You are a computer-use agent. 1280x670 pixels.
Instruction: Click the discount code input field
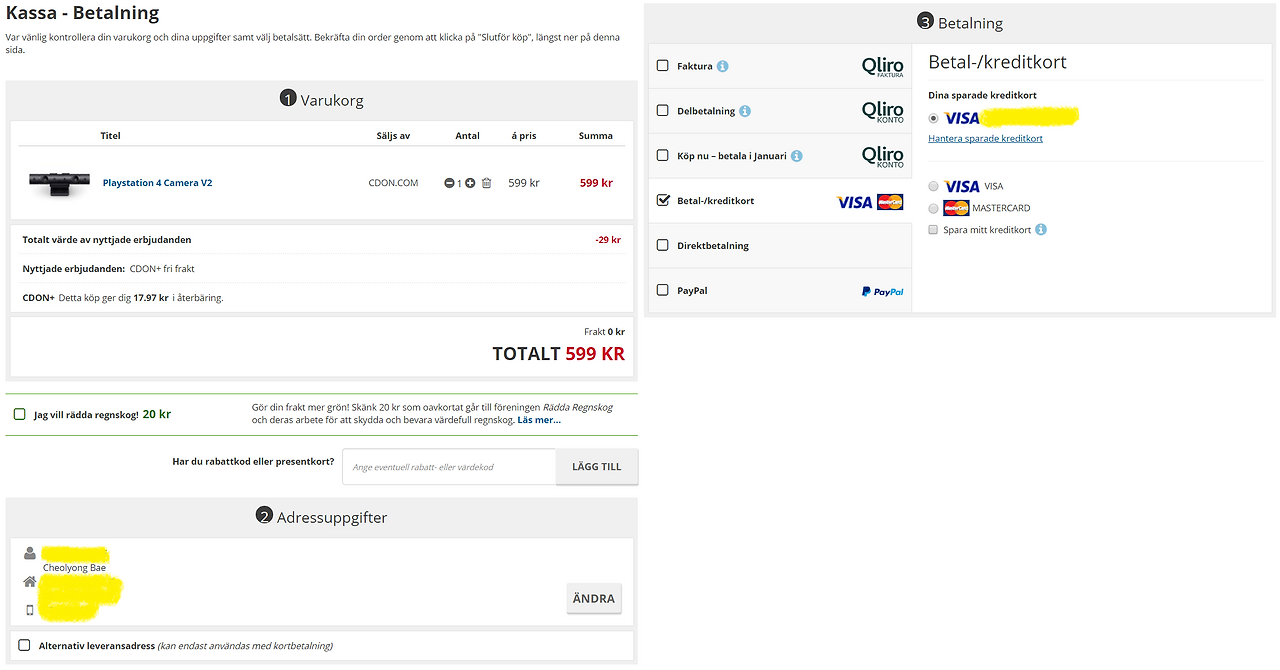click(449, 467)
